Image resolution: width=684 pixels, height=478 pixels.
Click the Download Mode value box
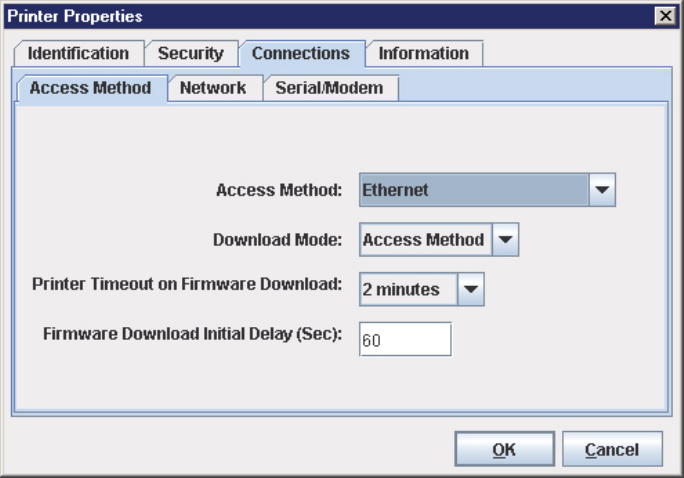(x=424, y=240)
